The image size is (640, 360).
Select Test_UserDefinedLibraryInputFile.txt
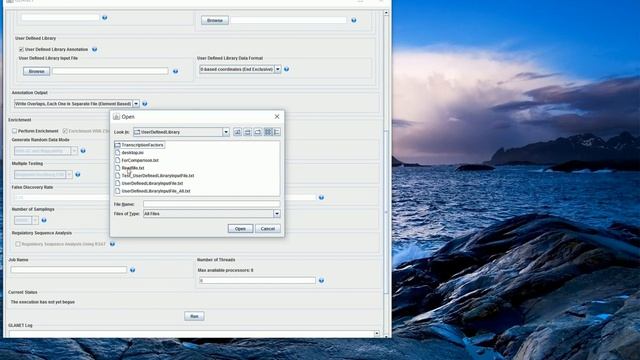[158, 176]
